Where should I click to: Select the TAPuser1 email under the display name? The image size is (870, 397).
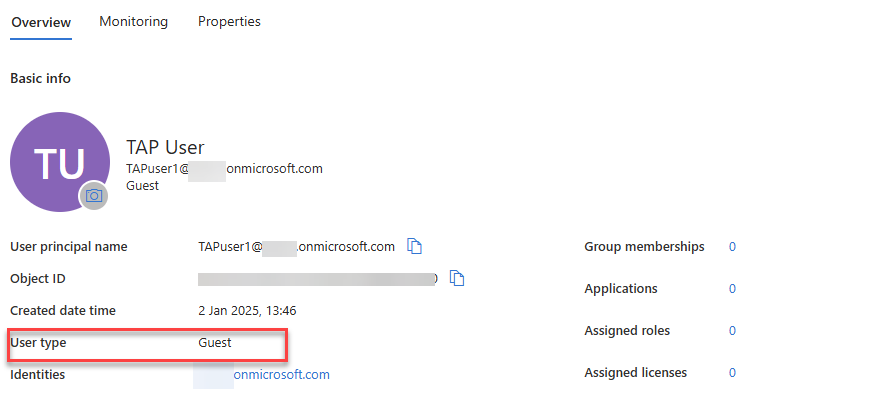click(224, 169)
